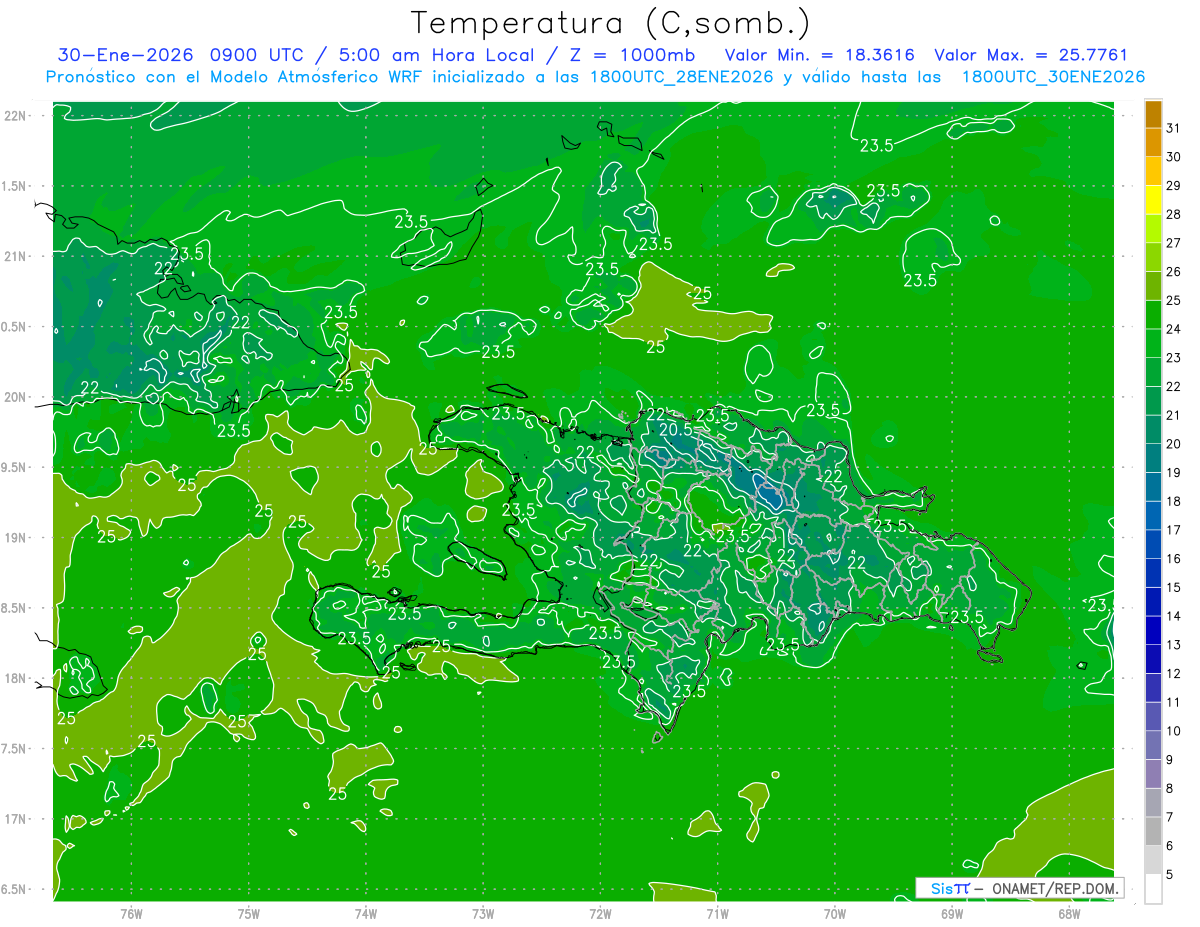Click the '68W' longitude axis label
Image resolution: width=1200 pixels, height=927 pixels.
pyautogui.click(x=1069, y=914)
